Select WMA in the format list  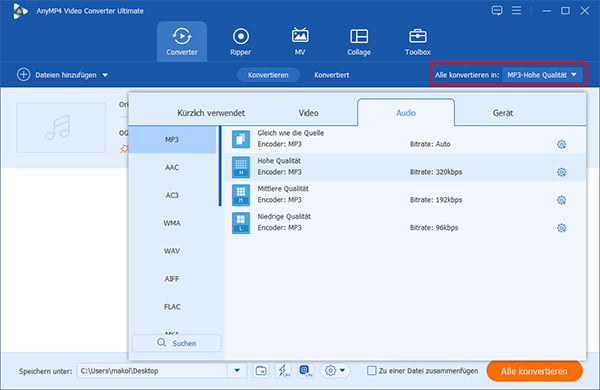[173, 223]
